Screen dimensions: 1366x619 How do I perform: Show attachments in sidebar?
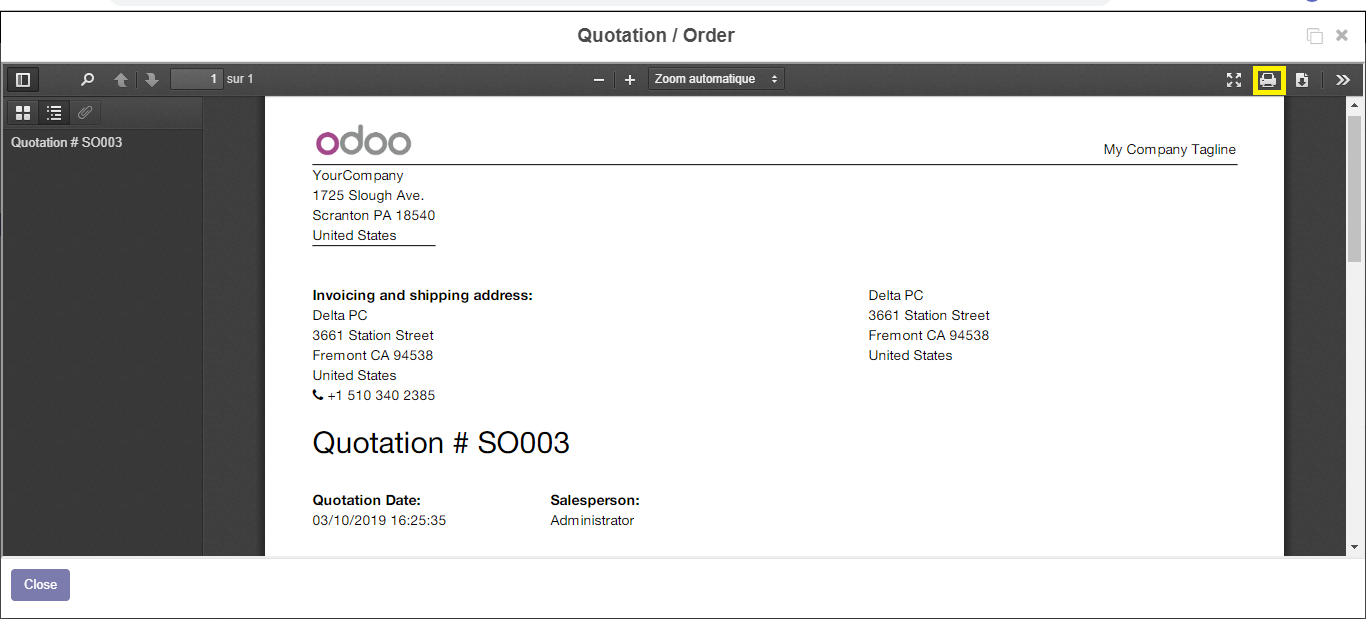point(86,113)
